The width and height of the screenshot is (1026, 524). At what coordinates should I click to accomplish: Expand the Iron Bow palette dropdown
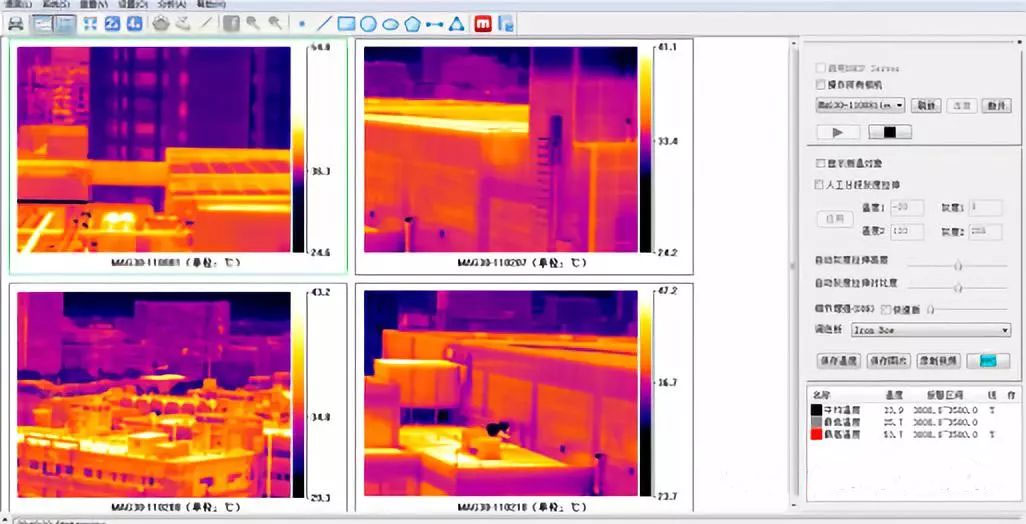pos(930,329)
